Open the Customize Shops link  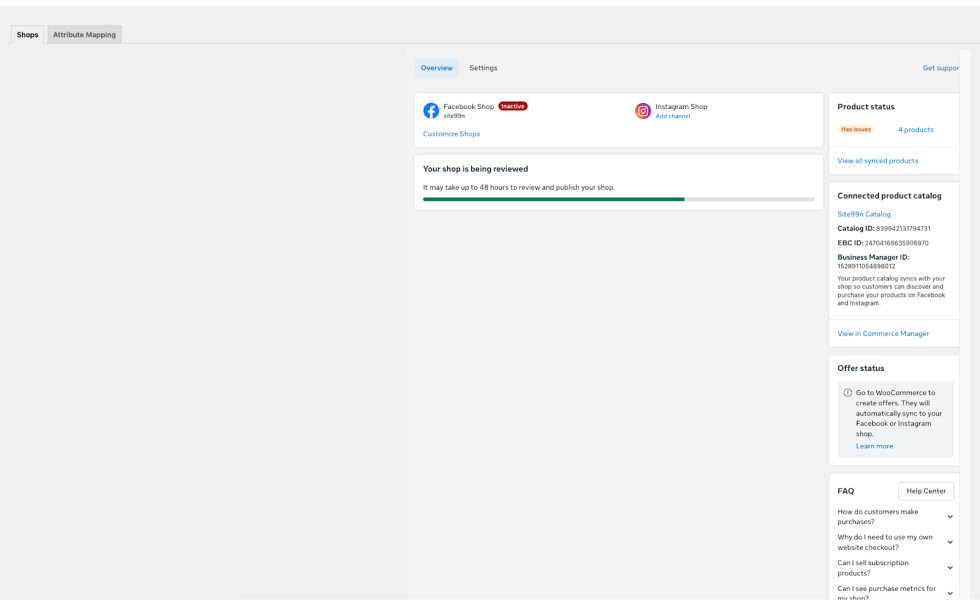(x=451, y=134)
